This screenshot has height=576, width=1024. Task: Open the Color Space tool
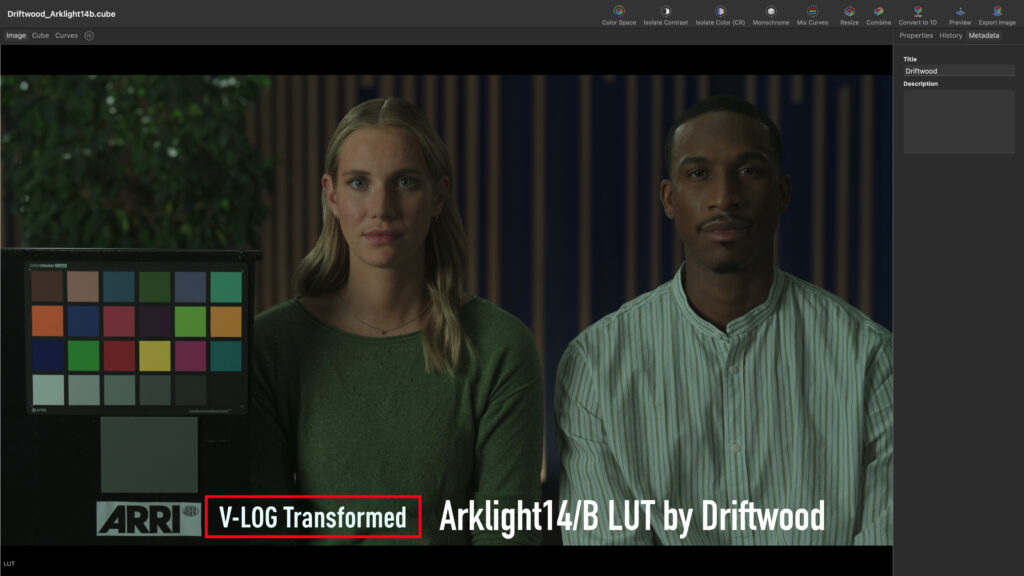point(618,15)
